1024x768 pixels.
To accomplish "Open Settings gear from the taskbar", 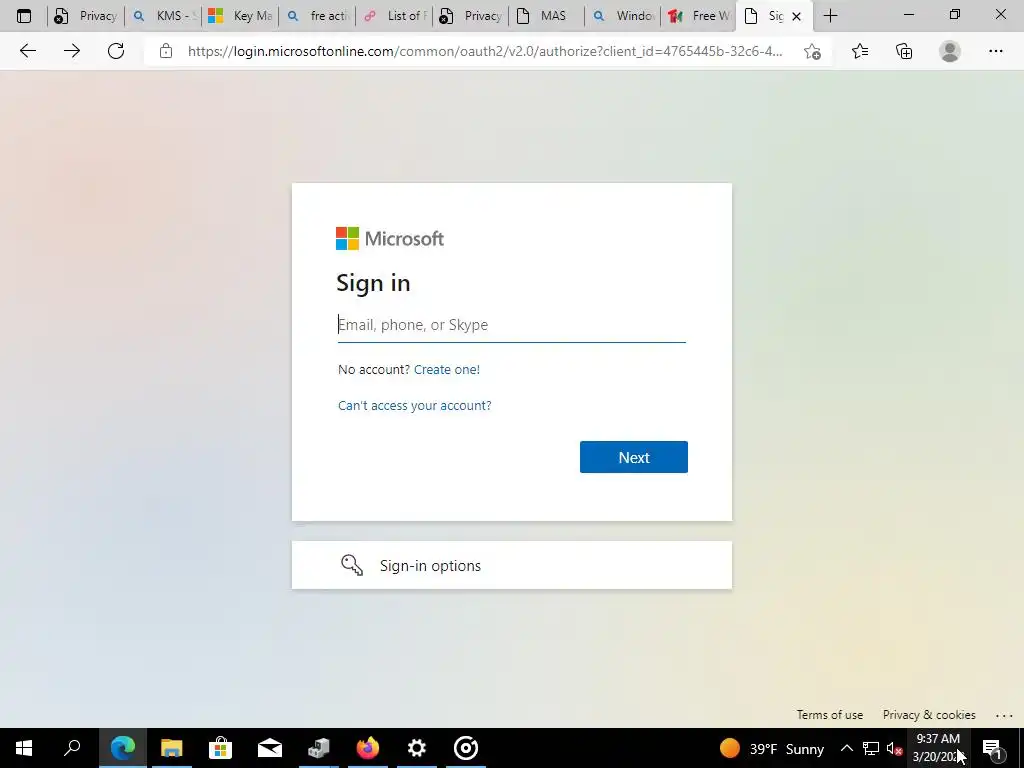I will pyautogui.click(x=417, y=748).
